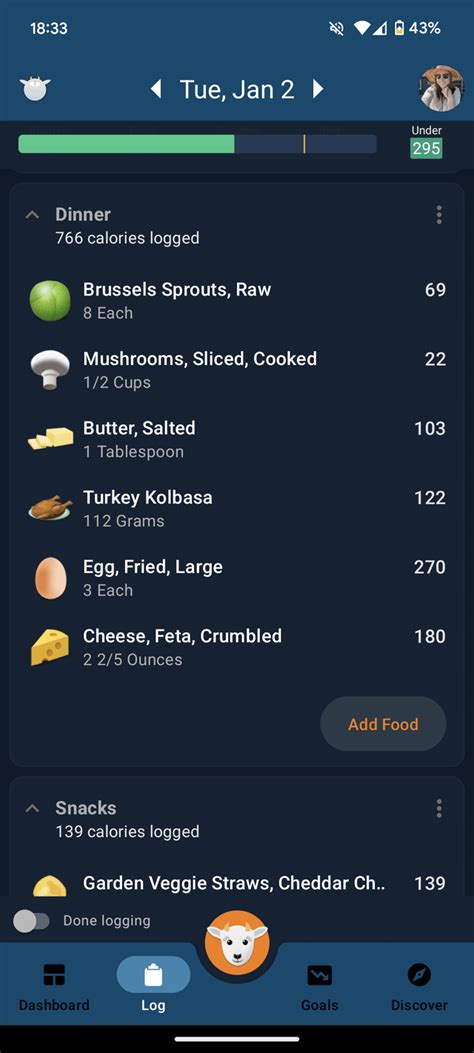Open the profile photo avatar
Viewport: 474px width, 1053px height.
click(x=442, y=89)
